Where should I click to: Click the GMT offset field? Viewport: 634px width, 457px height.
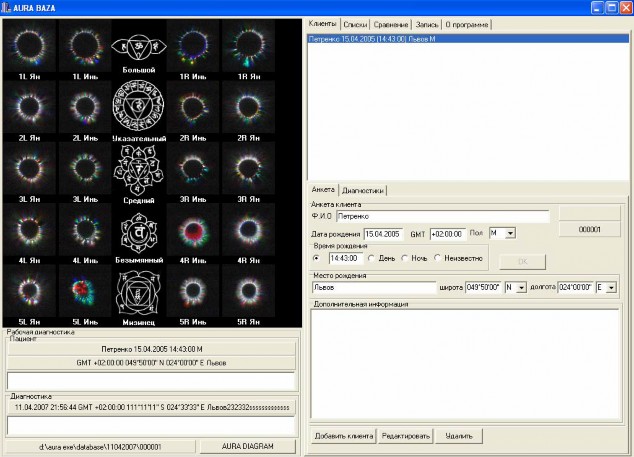tap(448, 234)
